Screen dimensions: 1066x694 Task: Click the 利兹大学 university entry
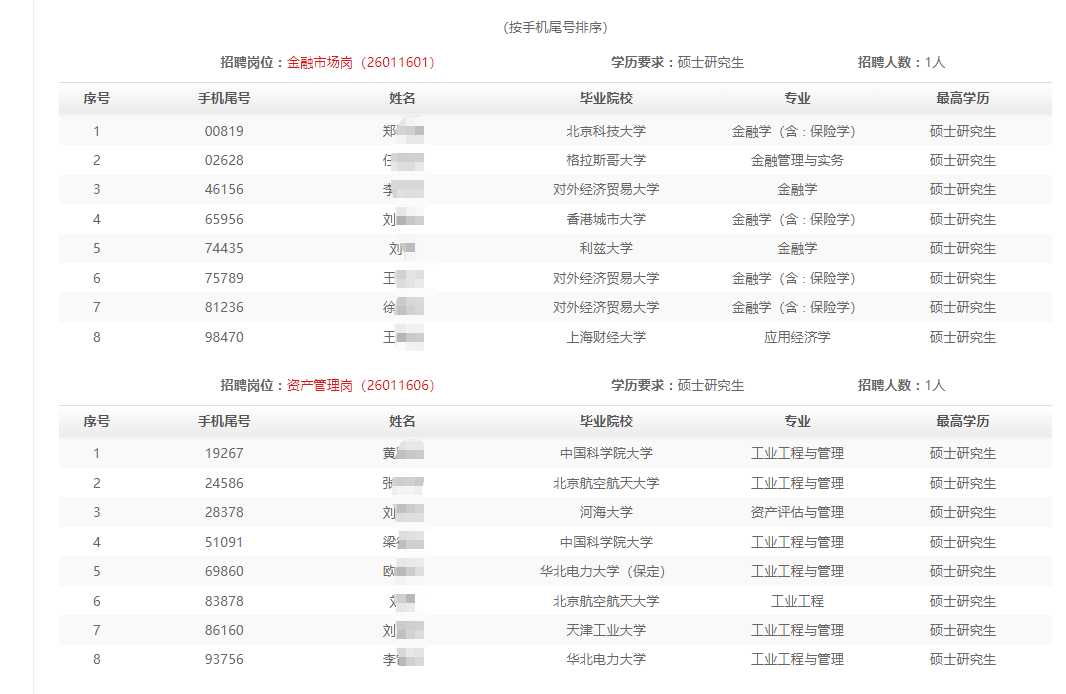pyautogui.click(x=606, y=248)
